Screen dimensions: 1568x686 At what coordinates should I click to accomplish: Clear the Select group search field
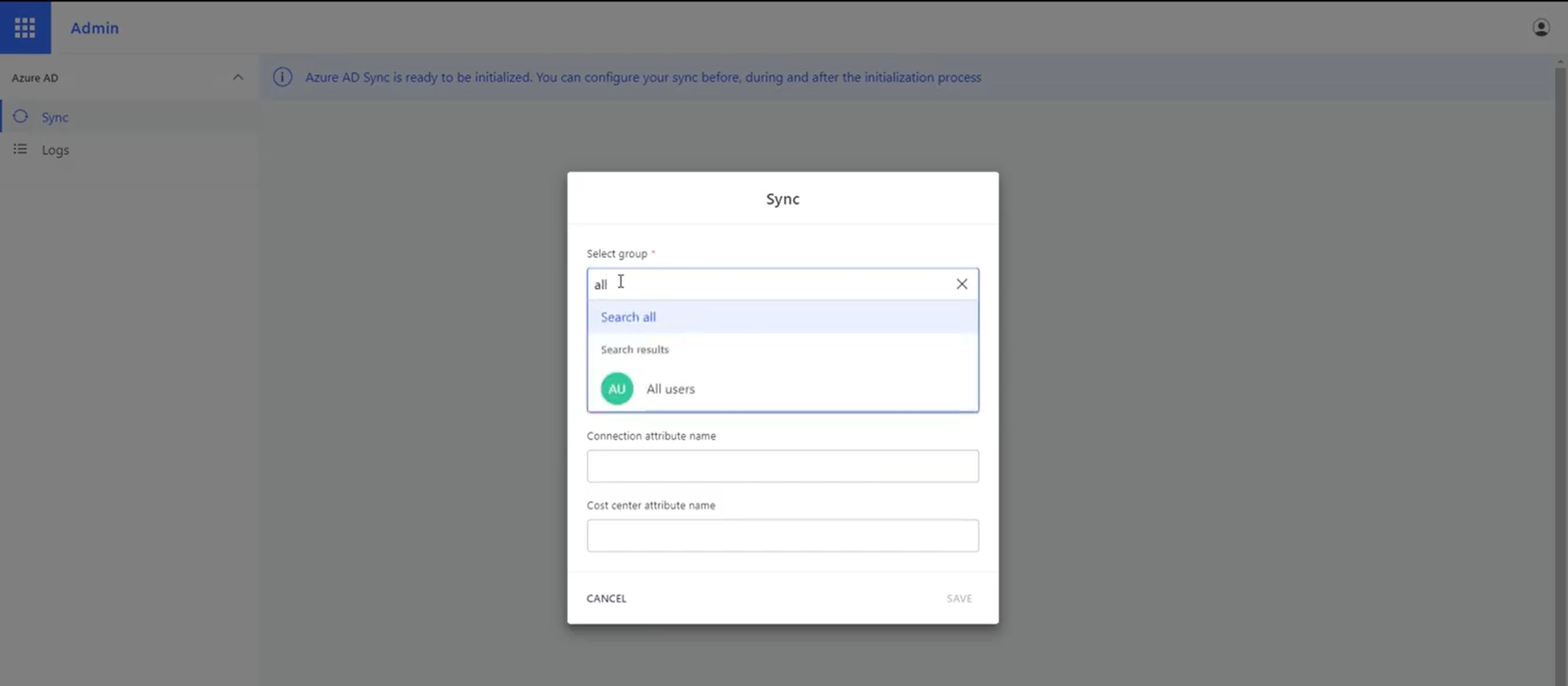pos(962,284)
